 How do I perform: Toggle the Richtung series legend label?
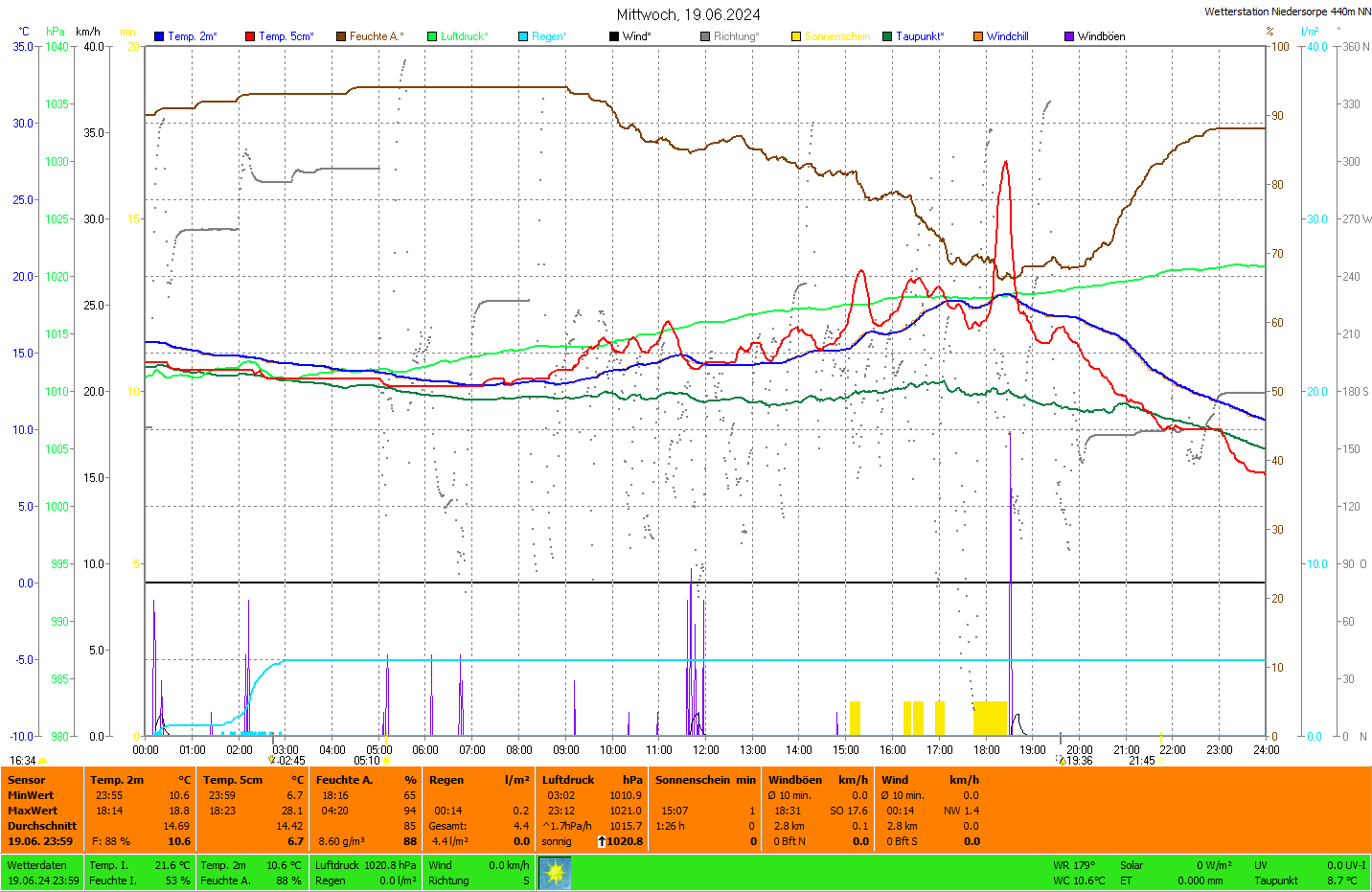pyautogui.click(x=735, y=36)
